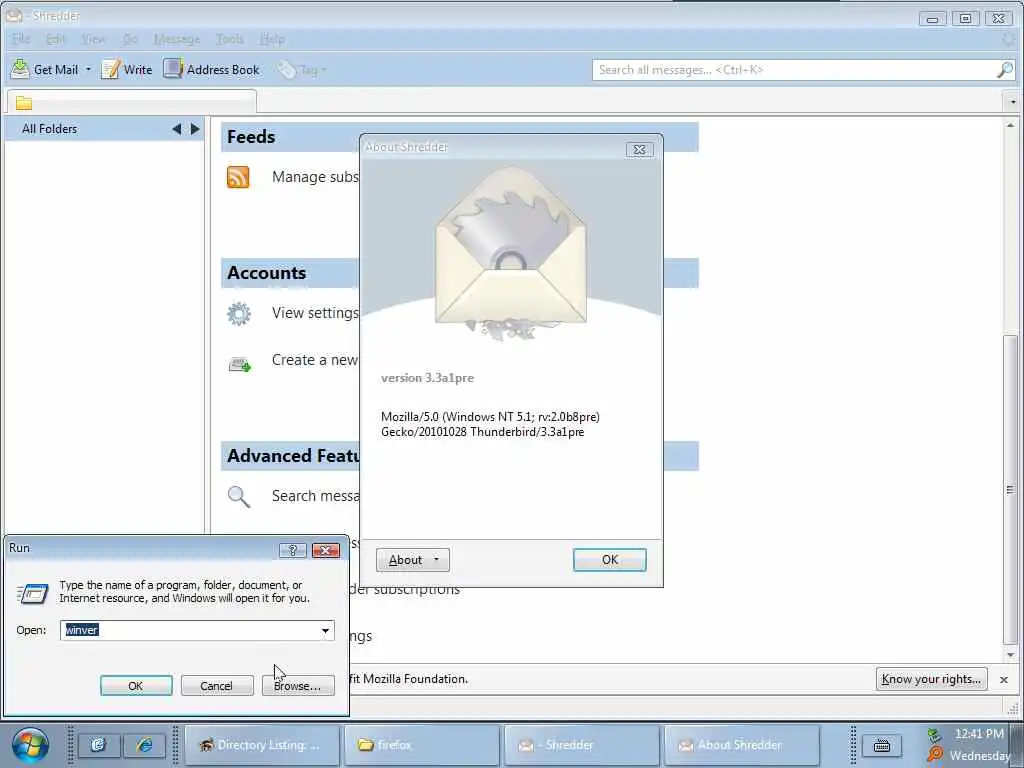Click the version 3.3a1pre text

(427, 377)
